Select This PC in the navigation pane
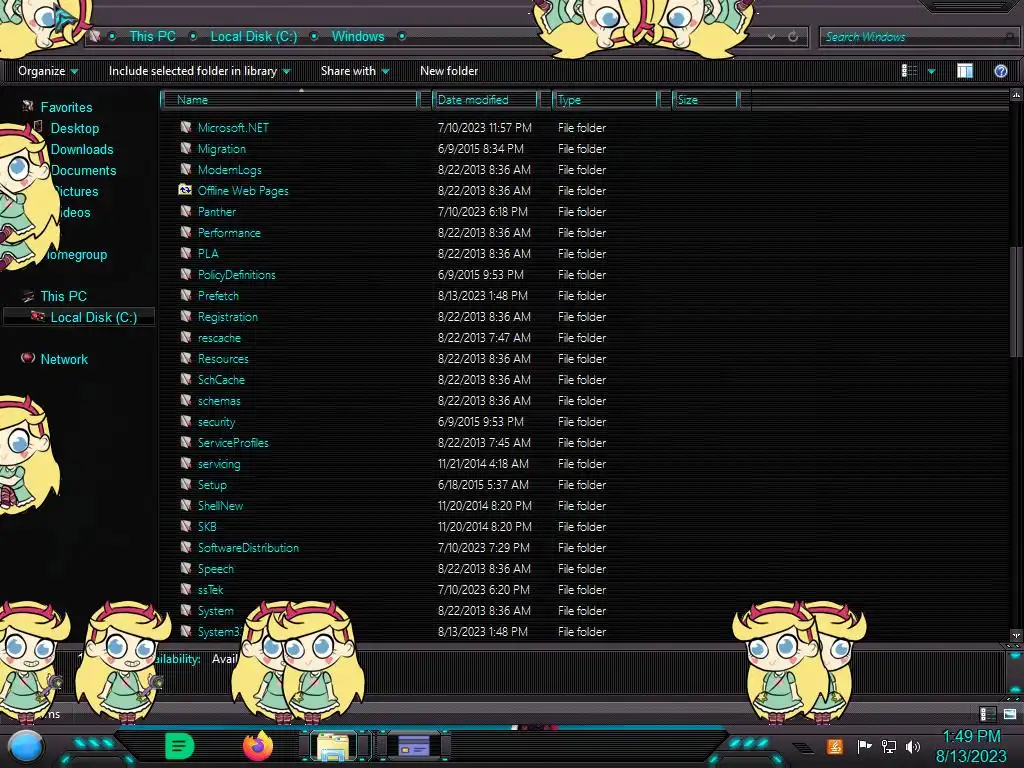This screenshot has height=768, width=1024. pos(63,296)
